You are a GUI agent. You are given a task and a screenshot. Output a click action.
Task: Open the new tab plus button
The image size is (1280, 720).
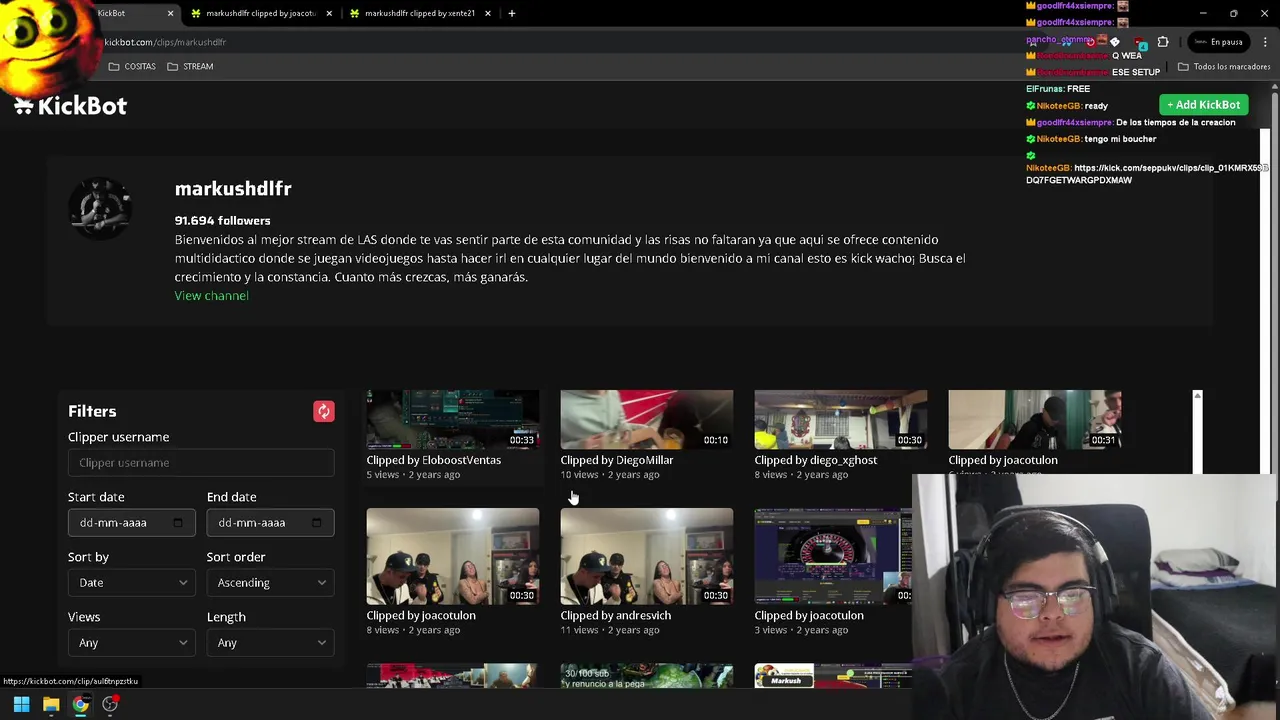point(511,13)
